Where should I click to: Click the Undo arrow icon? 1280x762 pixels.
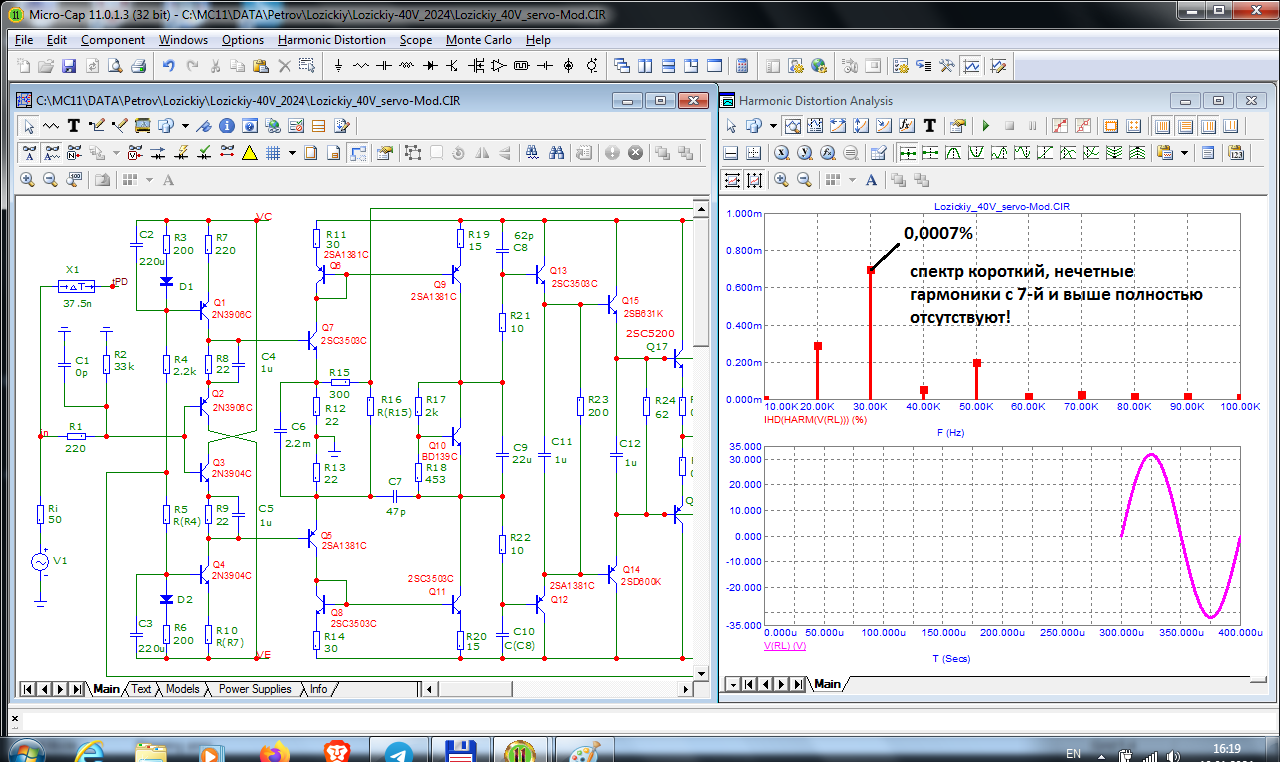click(169, 66)
